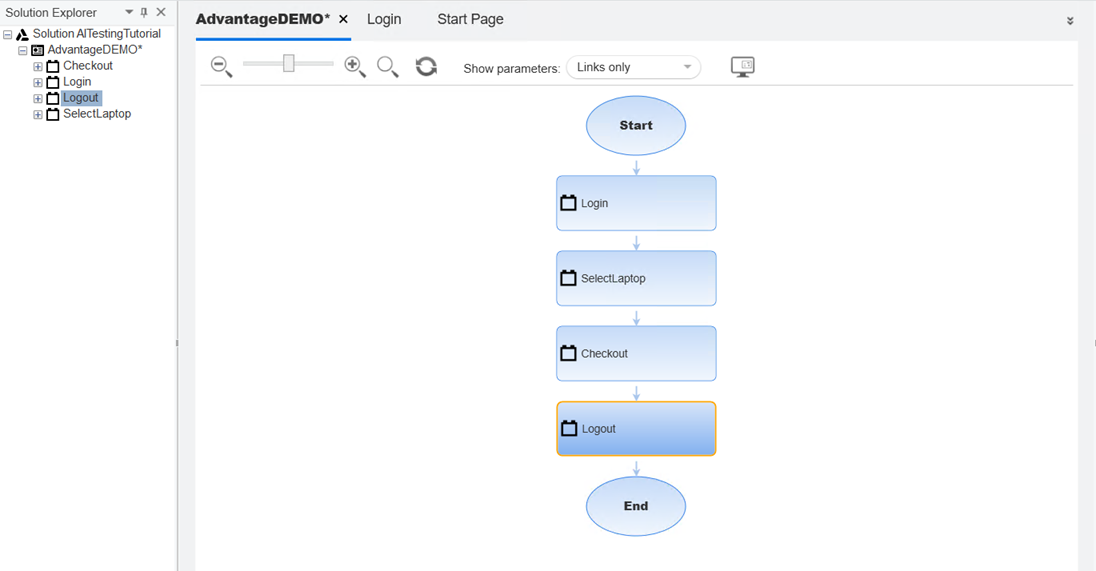Viewport: 1096px width, 571px height.
Task: Pin the Solution Explorer panel
Action: [x=144, y=13]
